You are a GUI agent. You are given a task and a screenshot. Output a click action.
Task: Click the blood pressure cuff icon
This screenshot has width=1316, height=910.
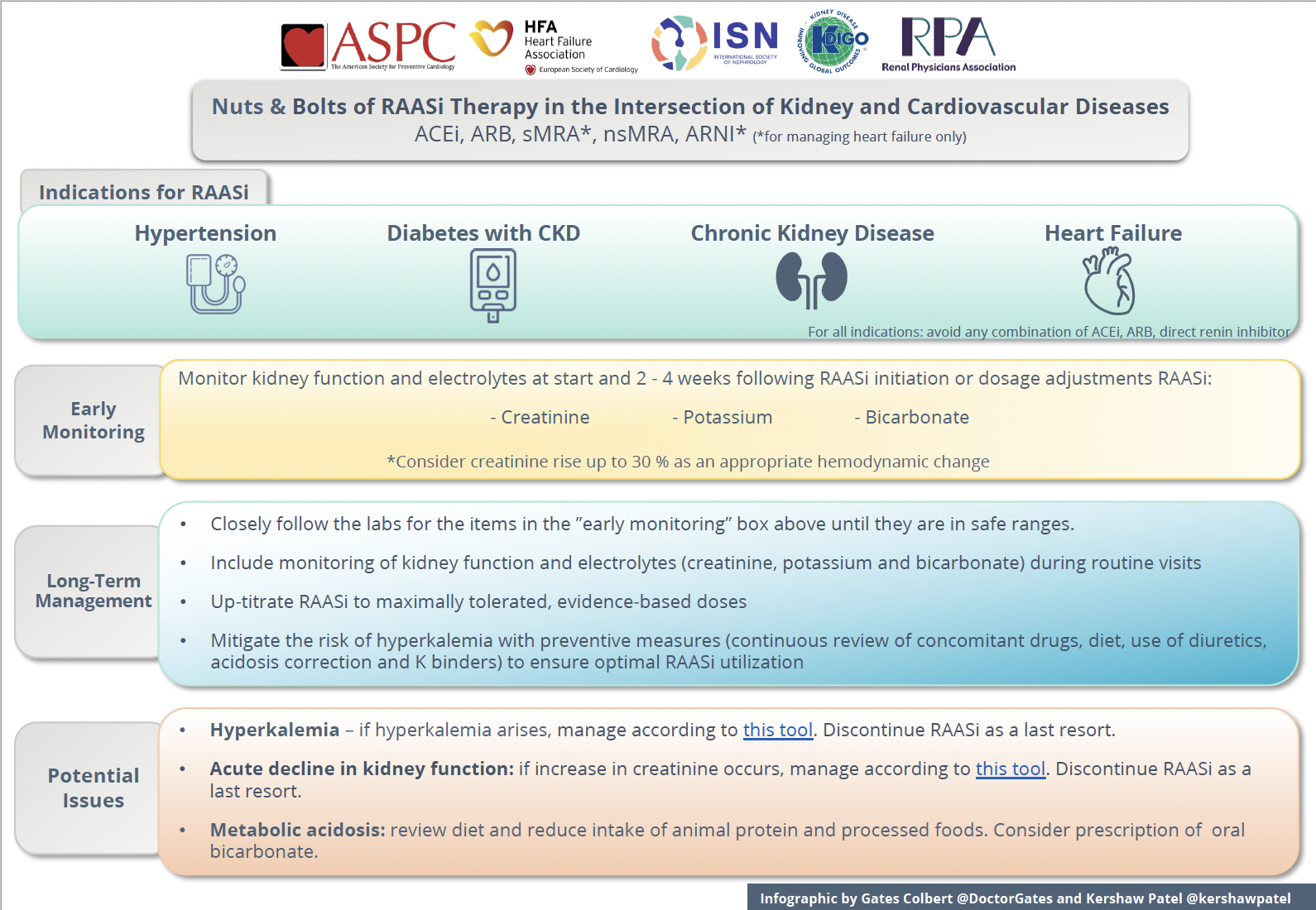[x=215, y=284]
